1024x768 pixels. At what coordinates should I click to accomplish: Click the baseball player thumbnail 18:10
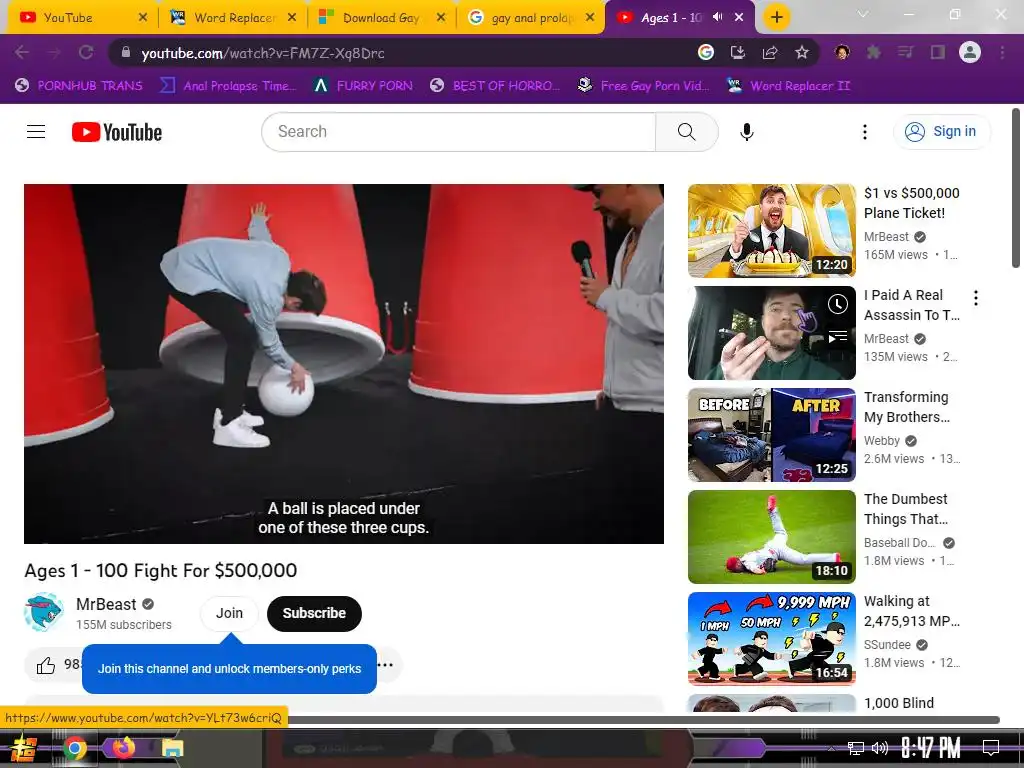tap(771, 537)
